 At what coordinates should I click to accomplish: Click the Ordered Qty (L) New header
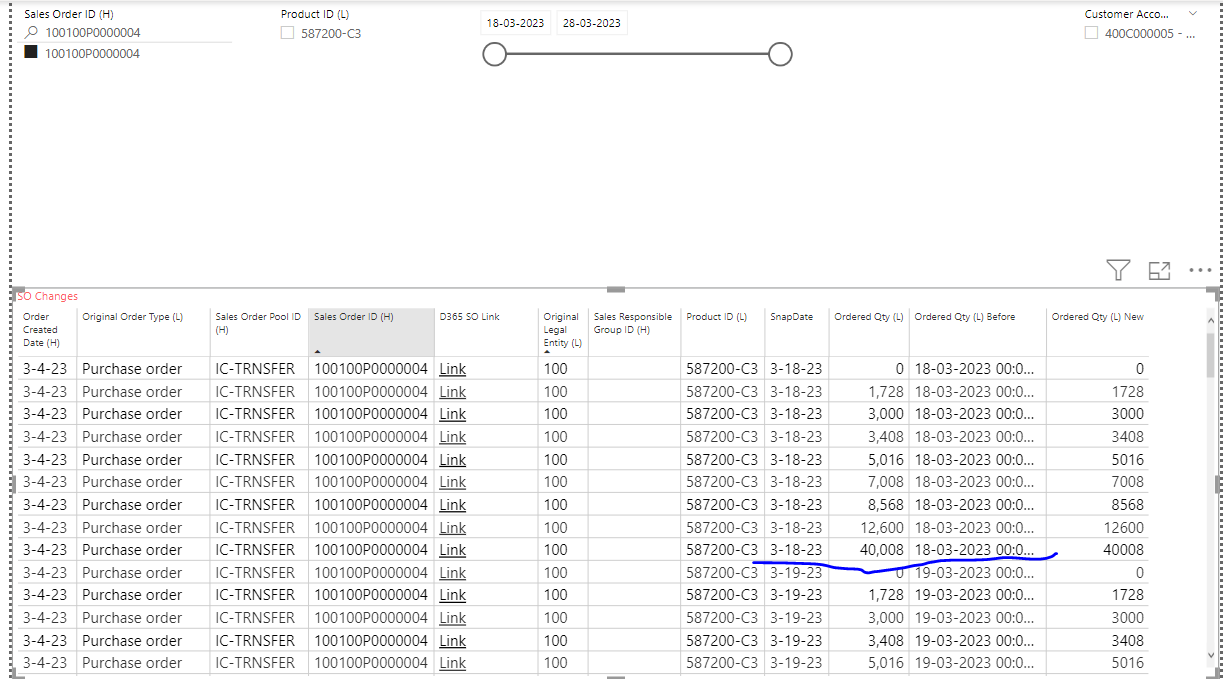point(1097,331)
